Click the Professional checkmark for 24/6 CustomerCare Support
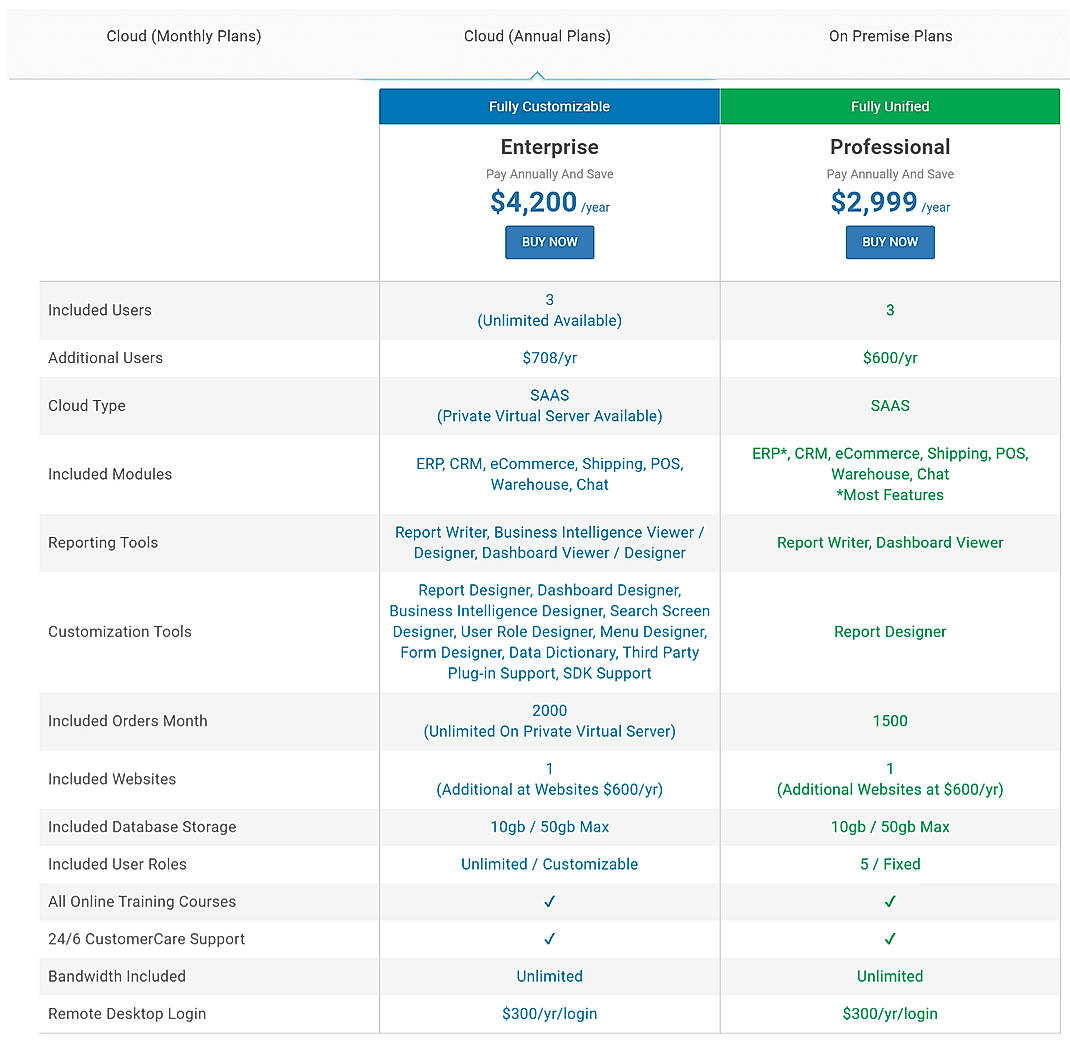The image size is (1070, 1042). click(889, 938)
